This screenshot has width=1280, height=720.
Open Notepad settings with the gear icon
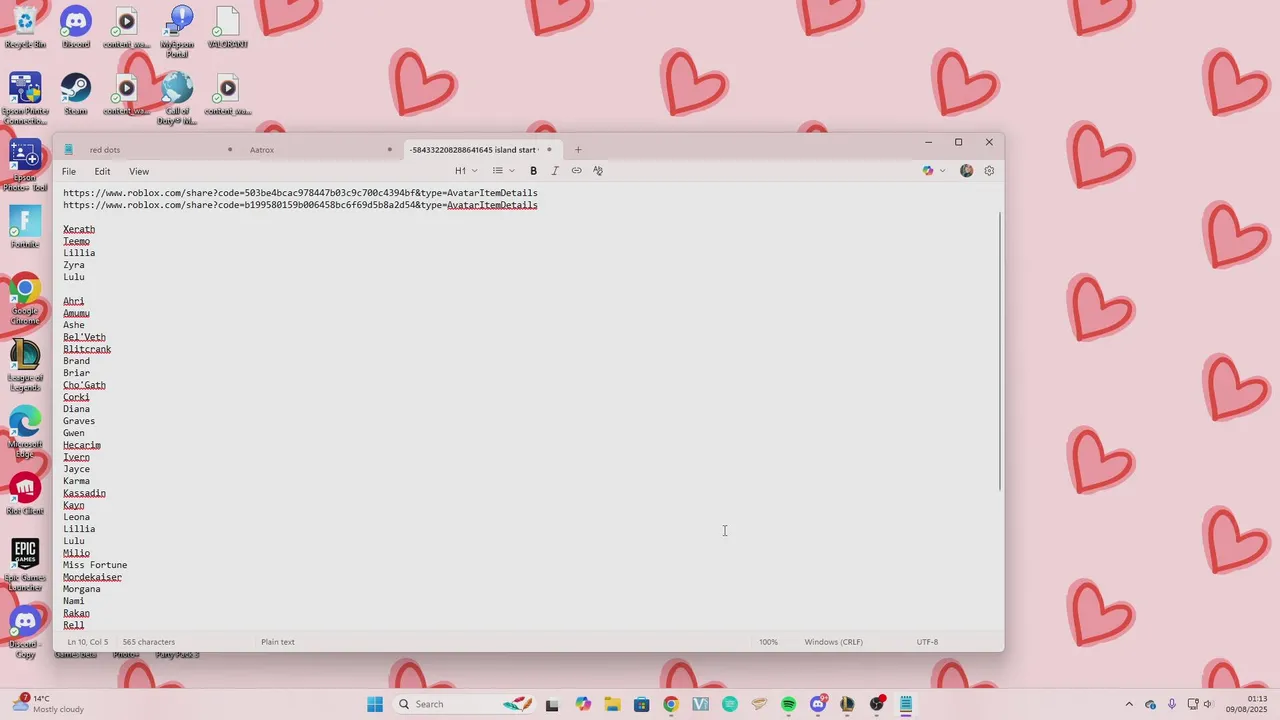tap(989, 171)
